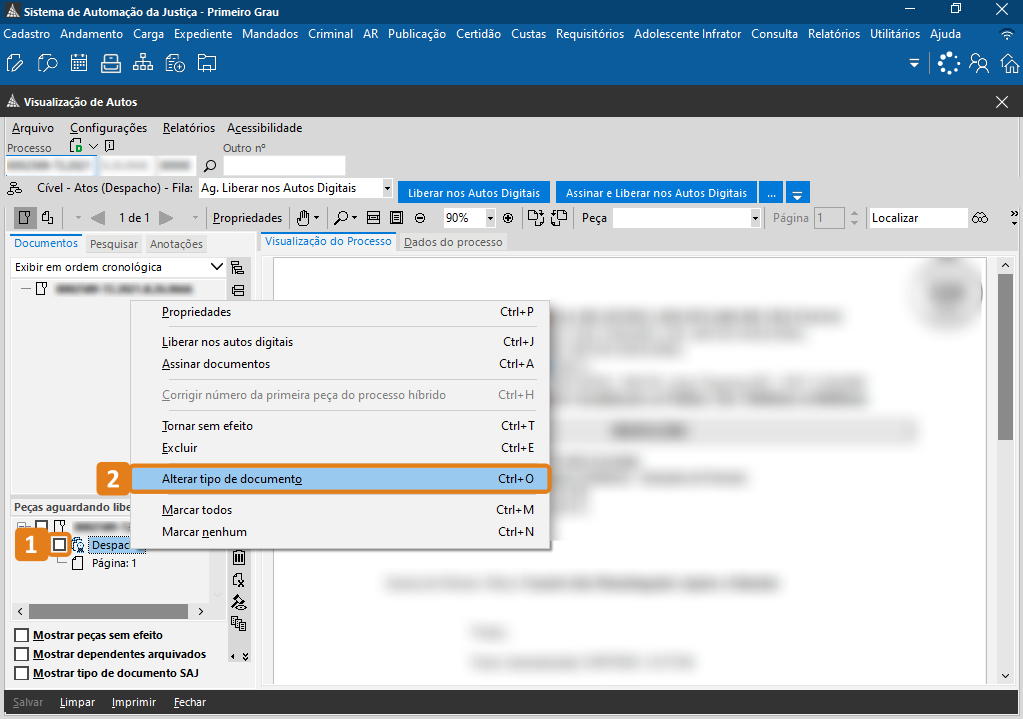The height and width of the screenshot is (719, 1023).
Task: Click the trash icon in side strip
Action: tap(239, 558)
